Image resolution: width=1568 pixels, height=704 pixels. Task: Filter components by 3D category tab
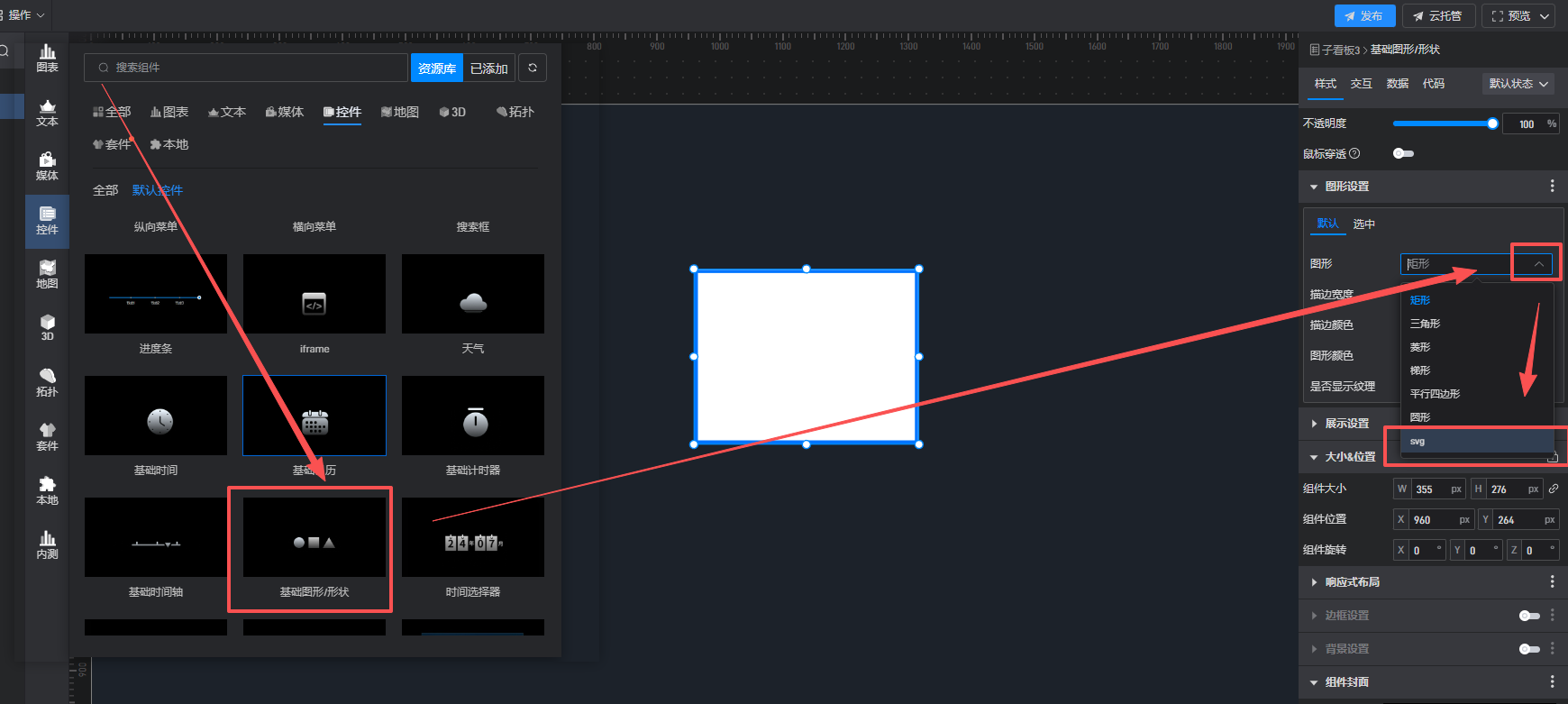(x=452, y=112)
